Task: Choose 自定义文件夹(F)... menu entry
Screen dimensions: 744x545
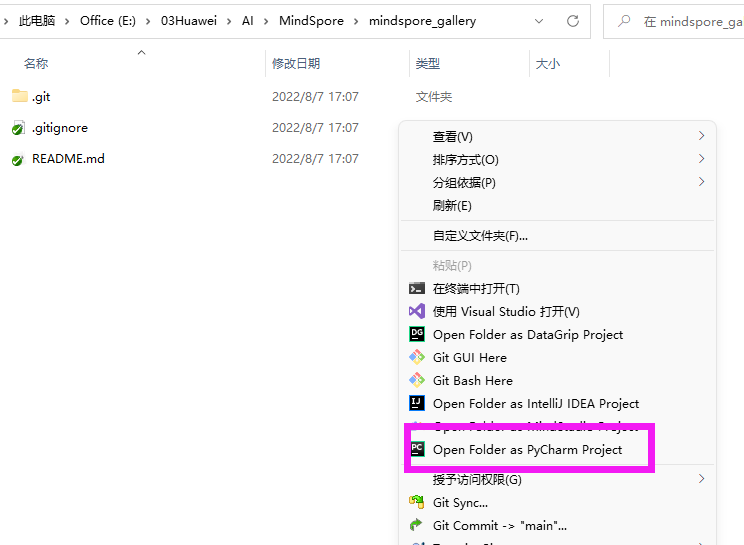Action: [x=480, y=236]
